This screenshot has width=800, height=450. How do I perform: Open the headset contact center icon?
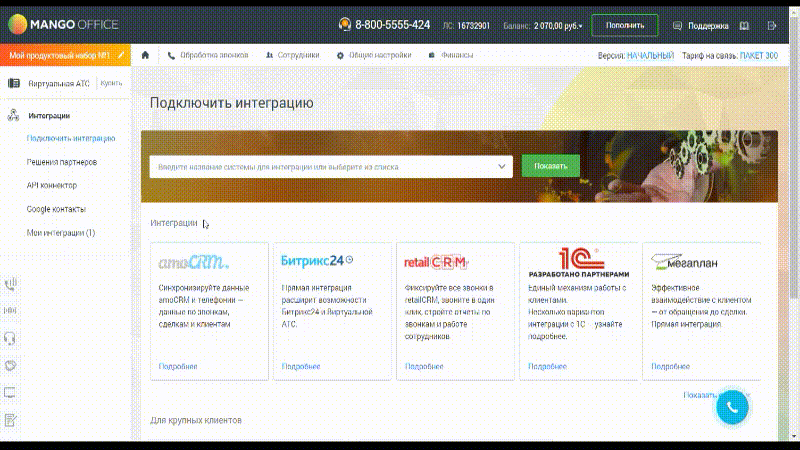[x=10, y=338]
